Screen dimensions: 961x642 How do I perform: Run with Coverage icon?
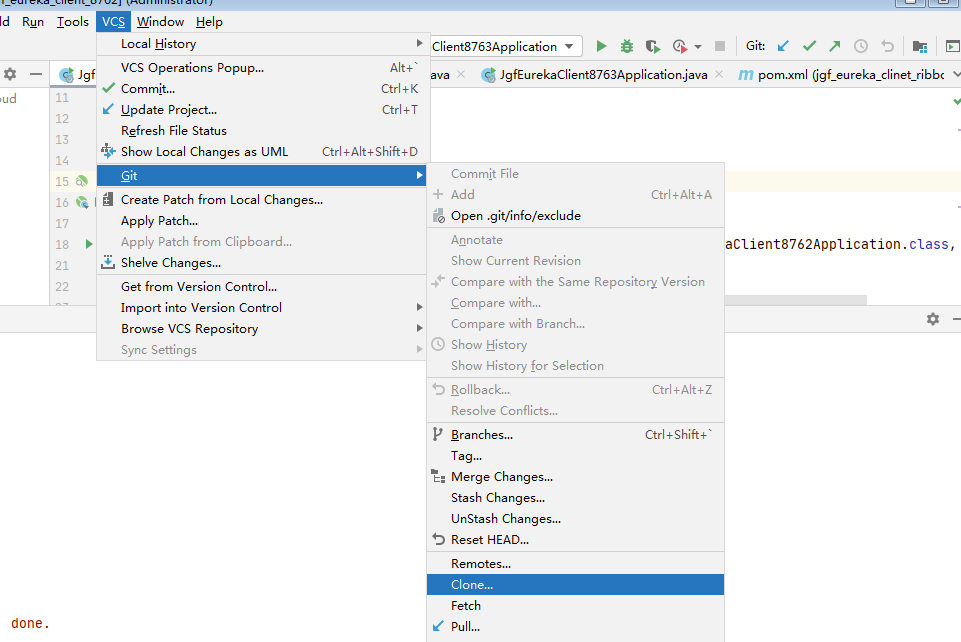click(653, 47)
